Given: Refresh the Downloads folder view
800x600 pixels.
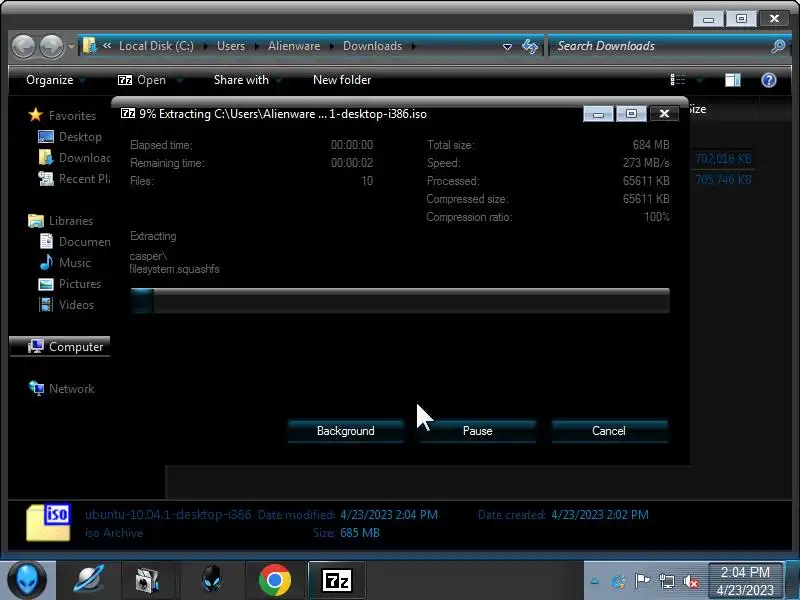Looking at the screenshot, I should point(530,46).
